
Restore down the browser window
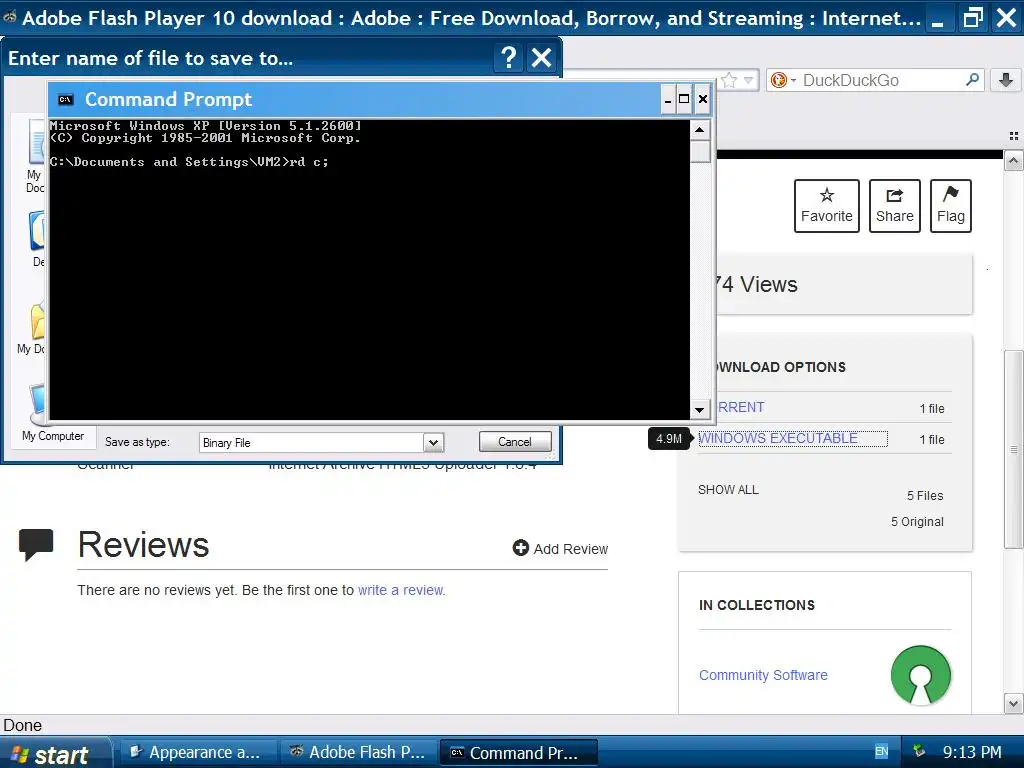(x=972, y=18)
